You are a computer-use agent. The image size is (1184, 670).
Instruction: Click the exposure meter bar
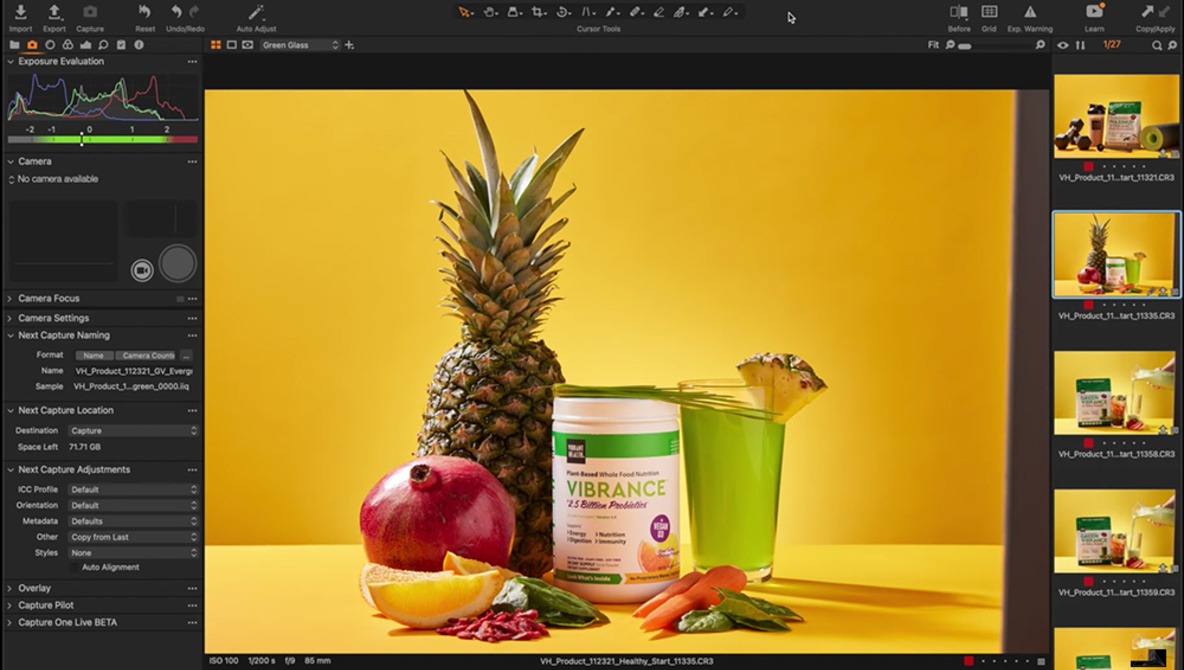click(x=103, y=140)
